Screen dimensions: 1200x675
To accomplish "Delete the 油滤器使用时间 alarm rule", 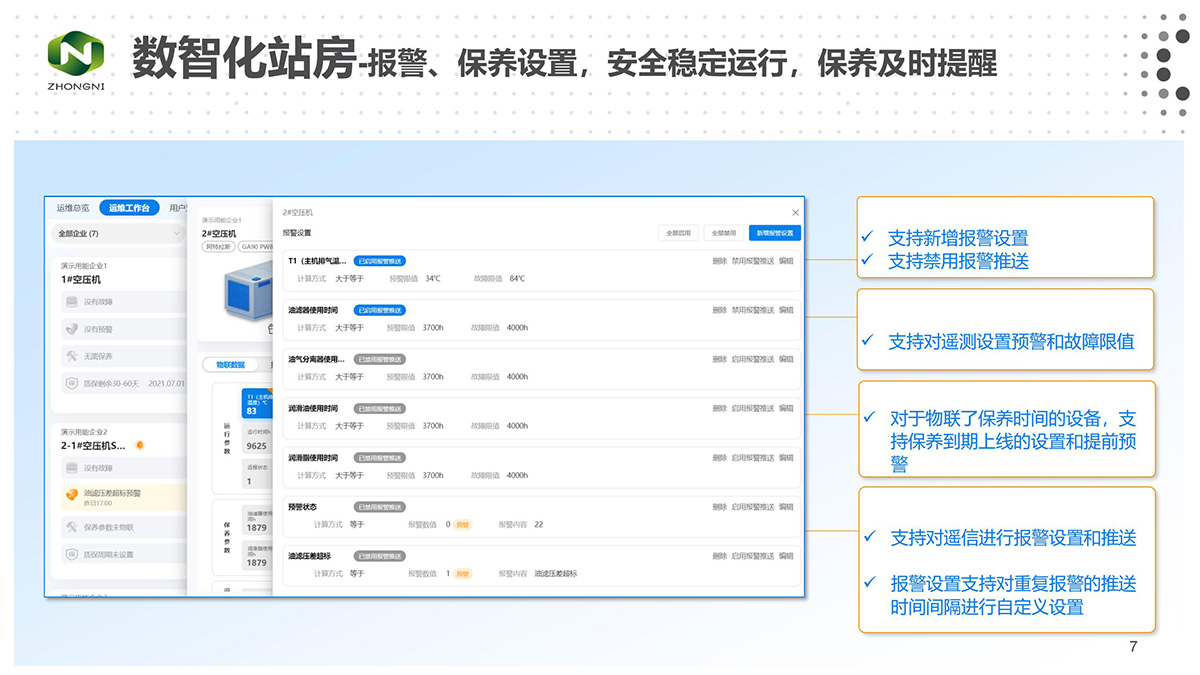I will point(720,310).
